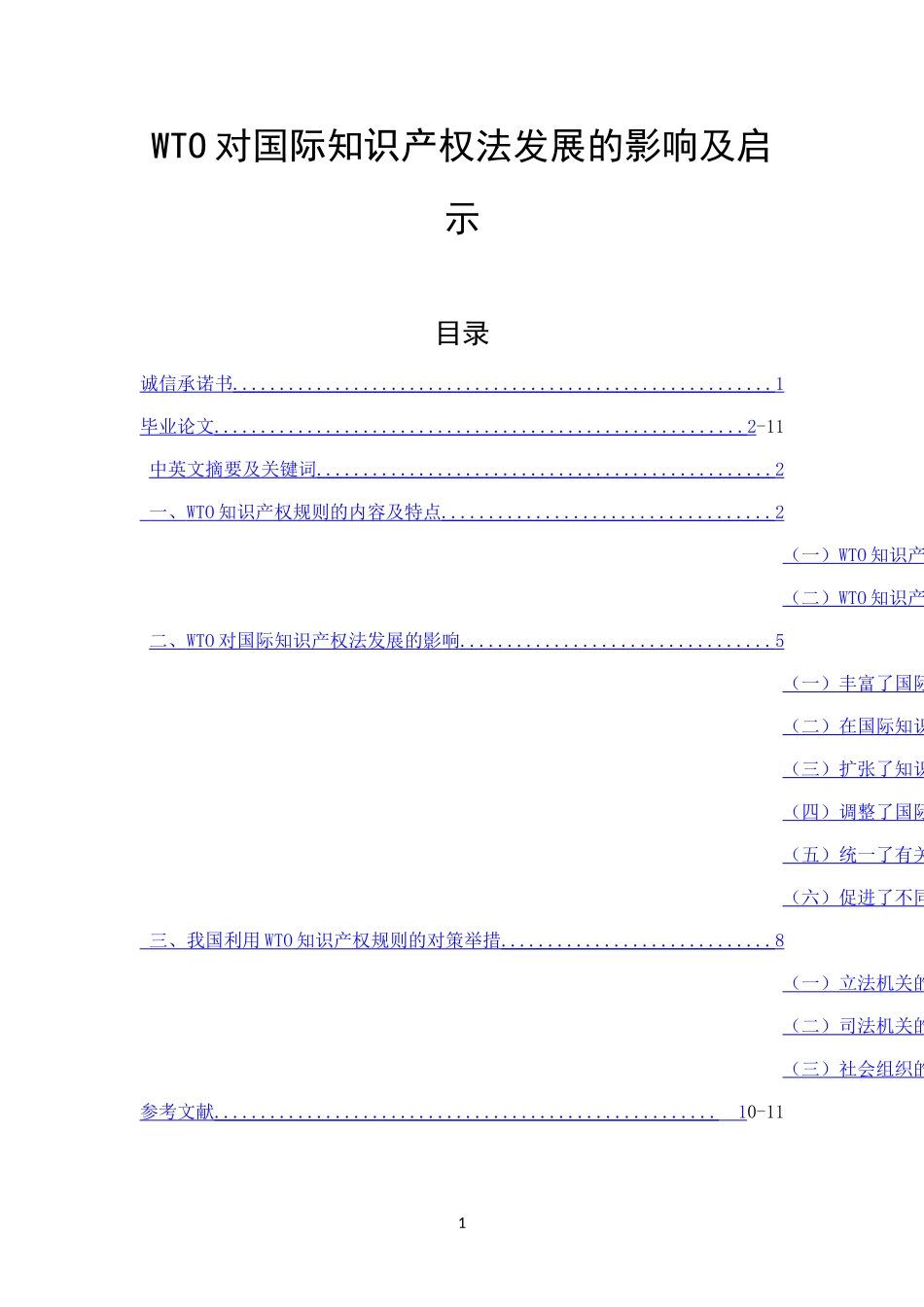Go to 三、我国利用WTO知识产权规则的对策举措 entry
Viewport: 924px width, 1307px height.
(462, 940)
